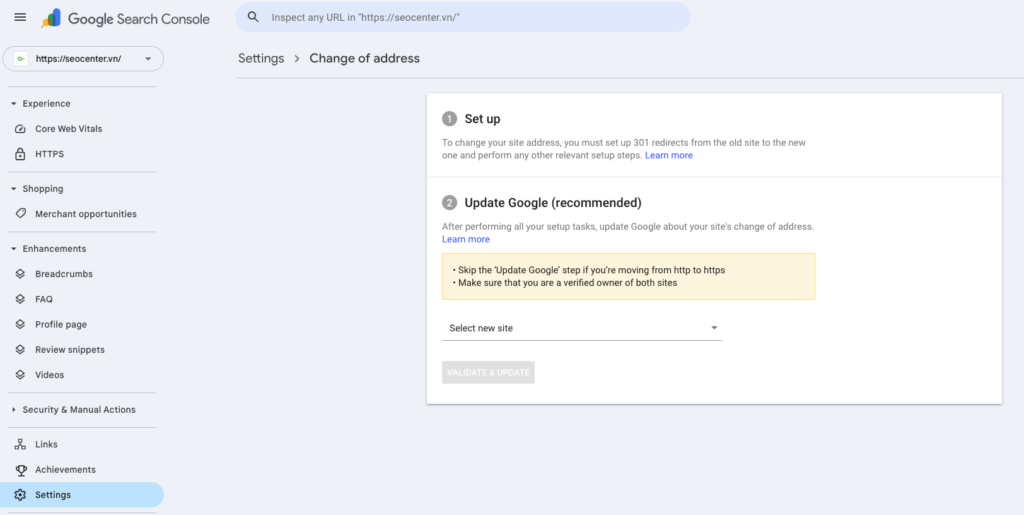The width and height of the screenshot is (1024, 515).
Task: Click Learn more link in Set up
Action: [x=669, y=156]
